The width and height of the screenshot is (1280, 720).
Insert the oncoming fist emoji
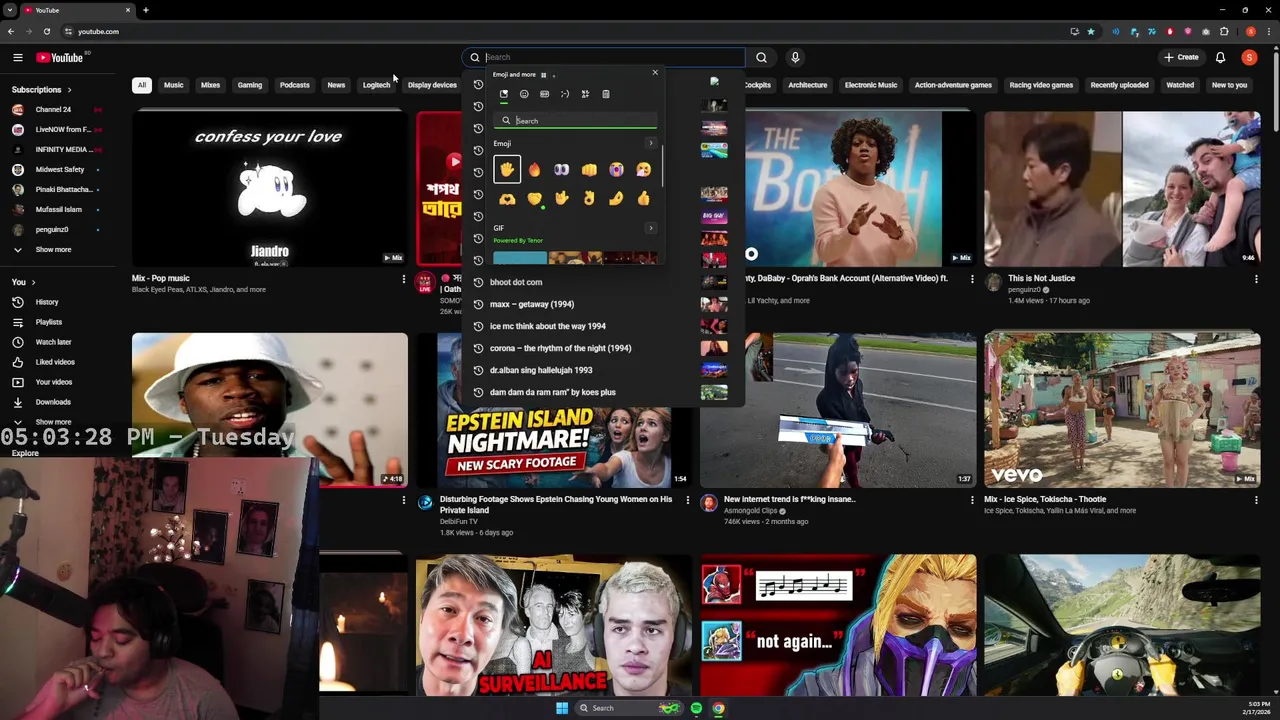click(x=589, y=170)
